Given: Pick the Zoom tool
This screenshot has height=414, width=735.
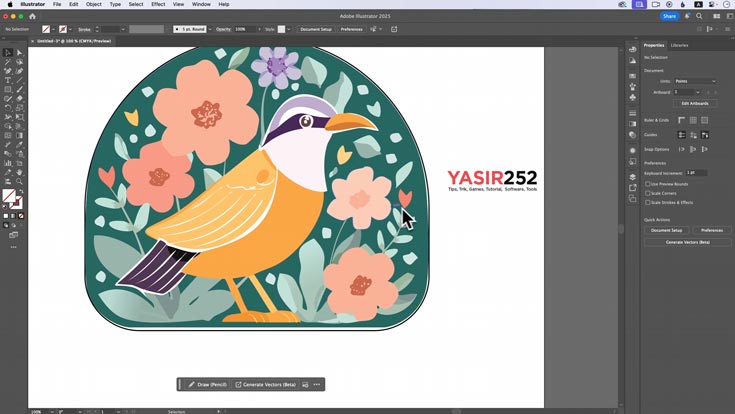Looking at the screenshot, I should (19, 181).
